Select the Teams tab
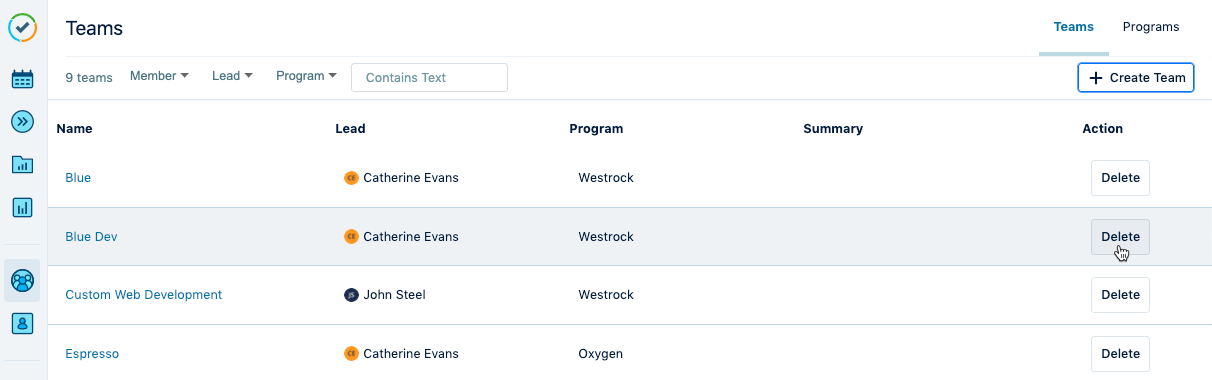 pyautogui.click(x=1074, y=27)
